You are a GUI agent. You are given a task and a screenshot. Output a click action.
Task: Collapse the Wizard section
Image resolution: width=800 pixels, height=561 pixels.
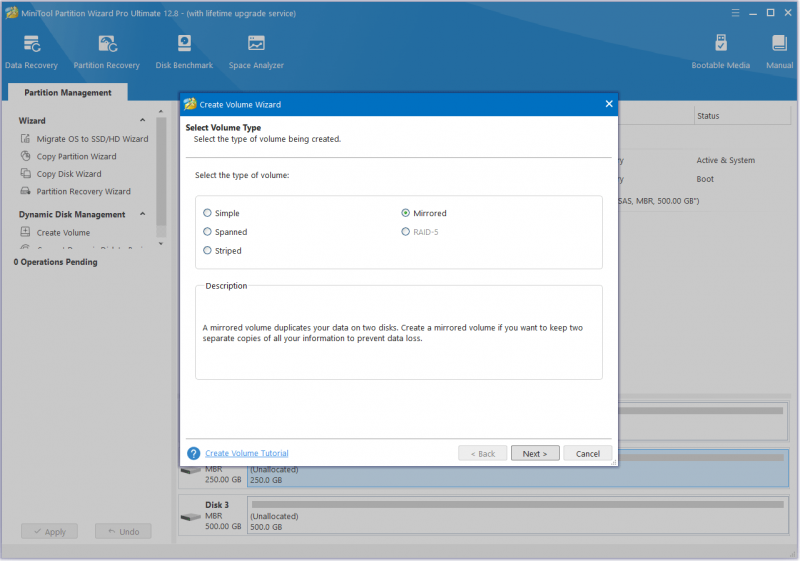[x=142, y=120]
